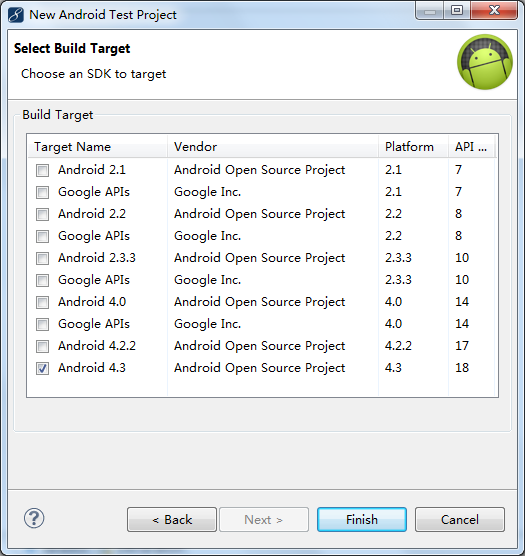Click the Android robot logo icon
The height and width of the screenshot is (556, 525).
coord(485,62)
